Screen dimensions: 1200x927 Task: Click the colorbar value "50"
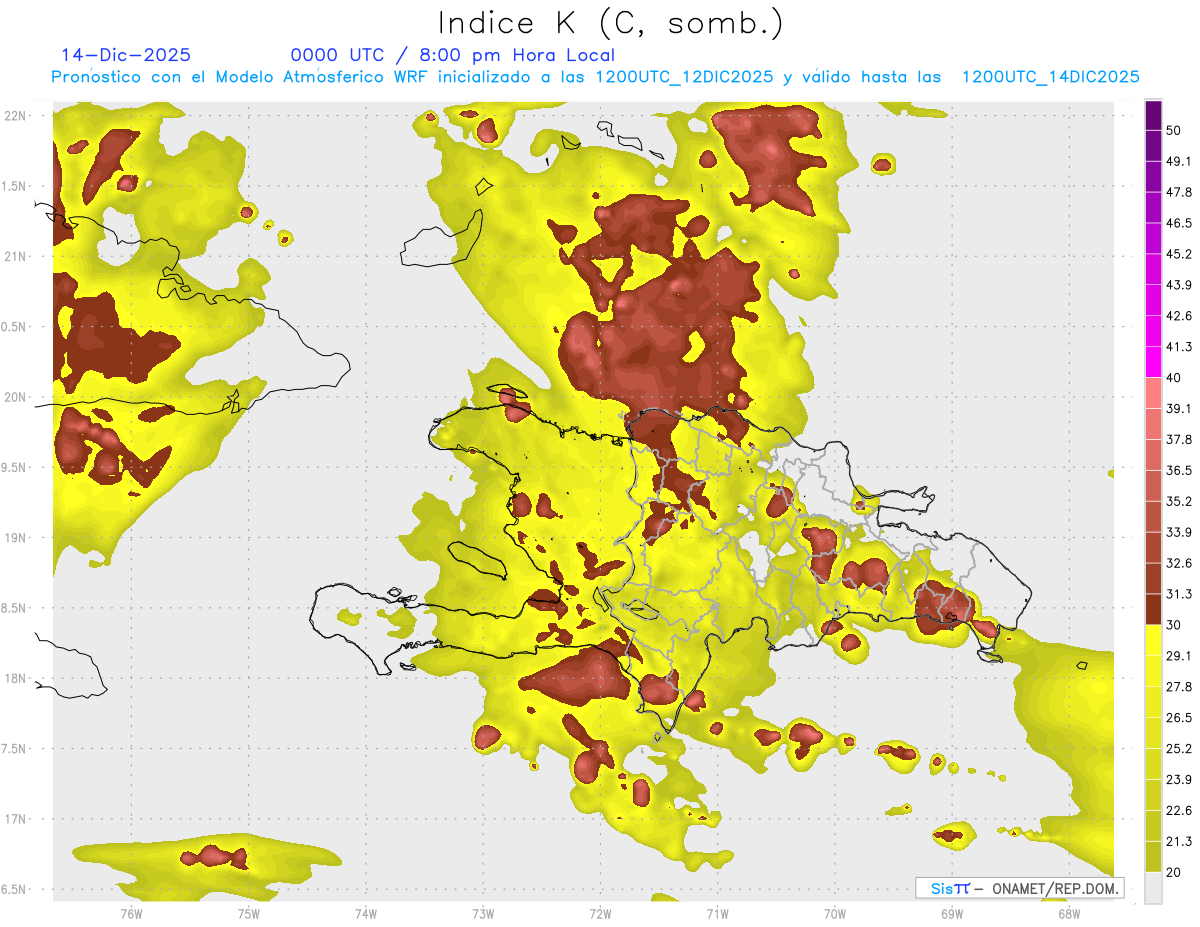pyautogui.click(x=1175, y=131)
